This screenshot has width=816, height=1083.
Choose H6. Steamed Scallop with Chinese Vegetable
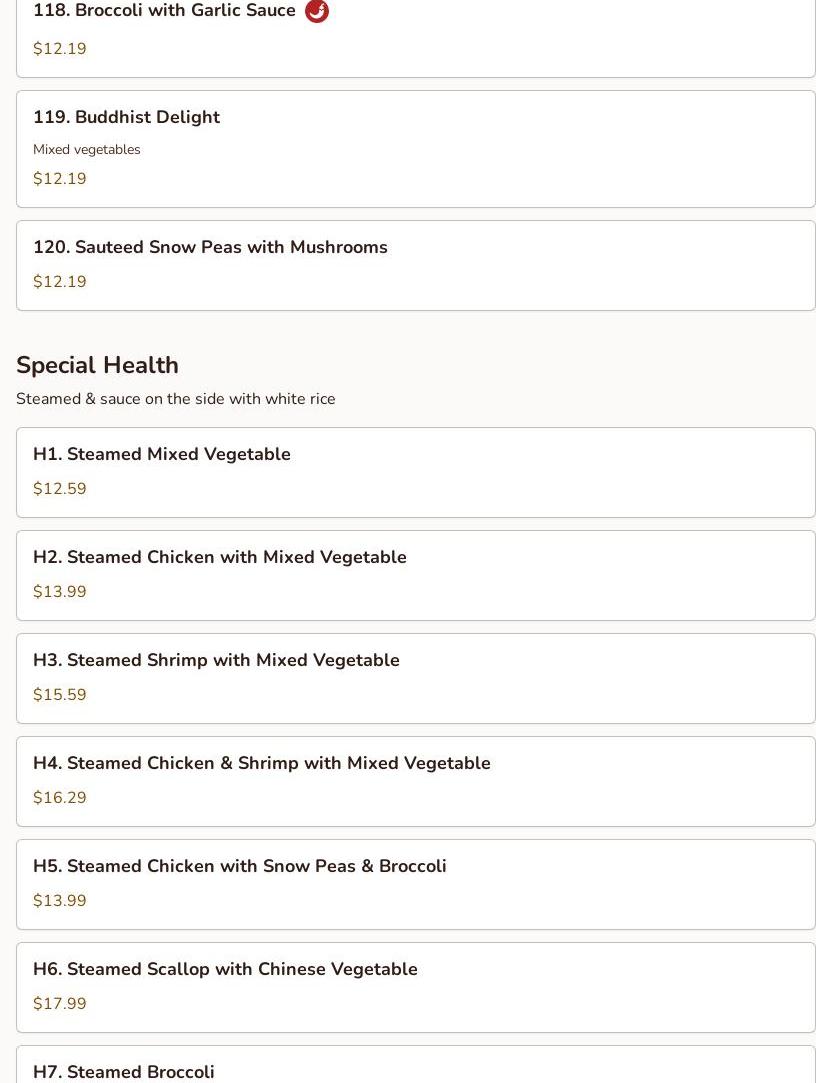click(416, 987)
